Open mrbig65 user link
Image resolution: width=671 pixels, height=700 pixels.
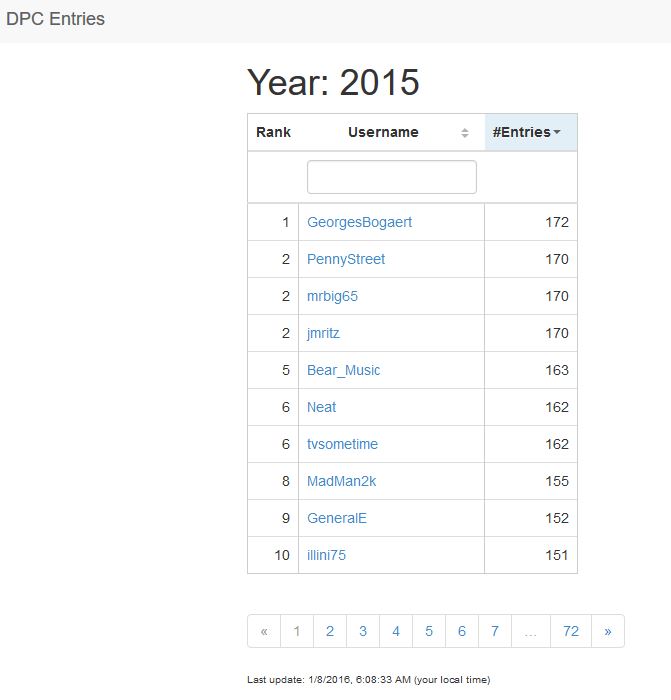(x=332, y=296)
